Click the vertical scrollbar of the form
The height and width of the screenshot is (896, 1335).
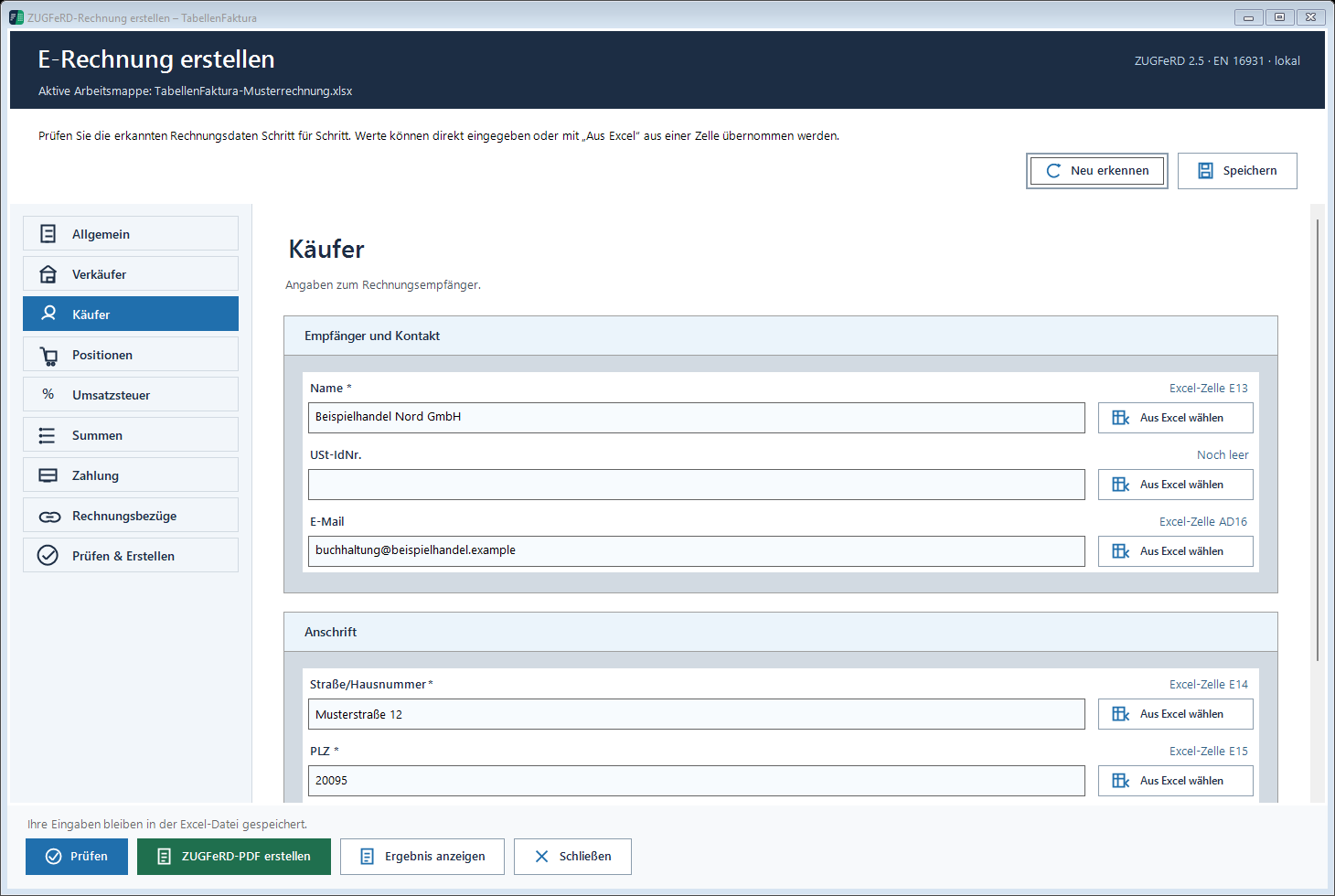1318,439
